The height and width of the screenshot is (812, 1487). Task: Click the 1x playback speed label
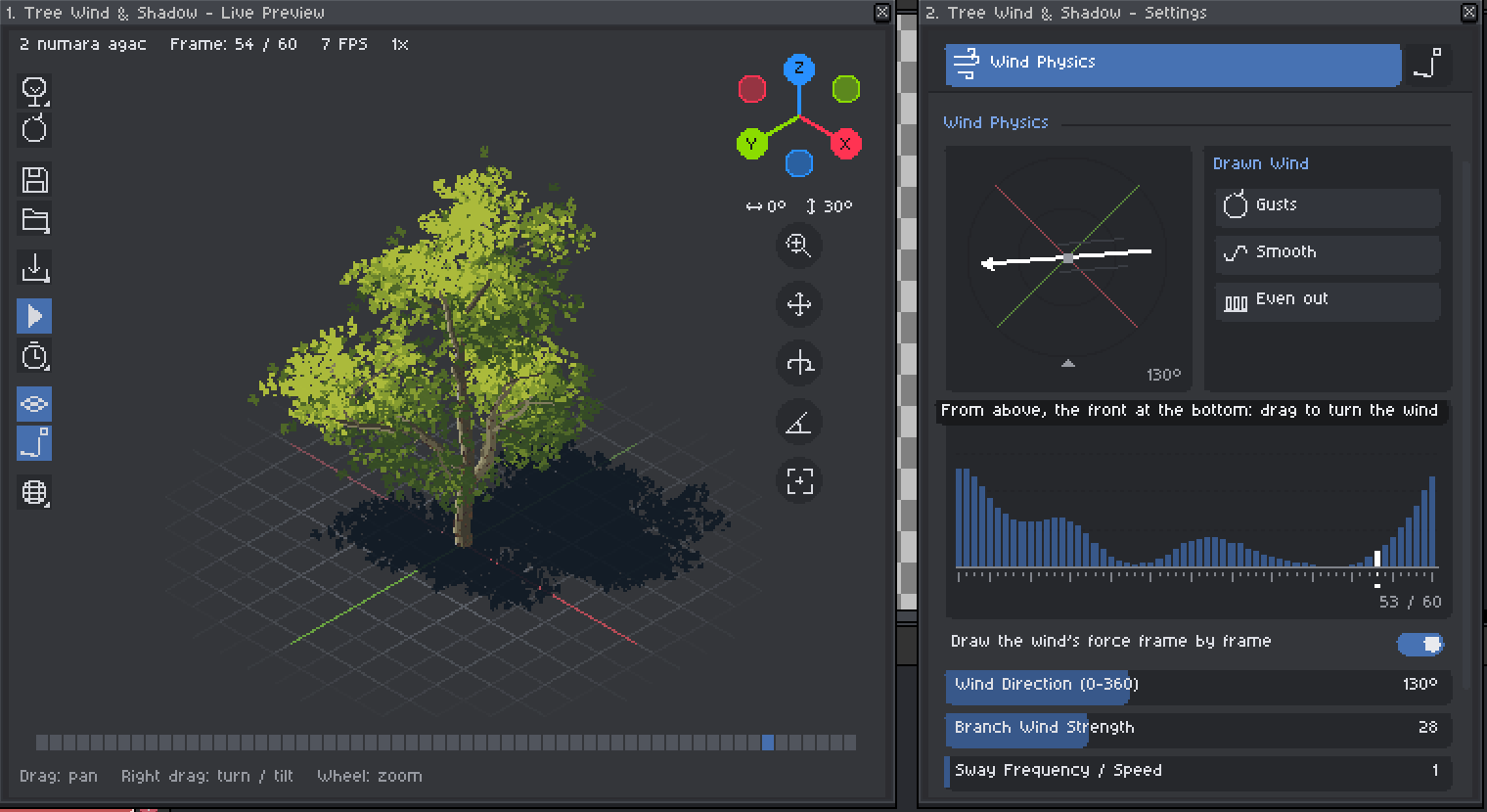[400, 45]
